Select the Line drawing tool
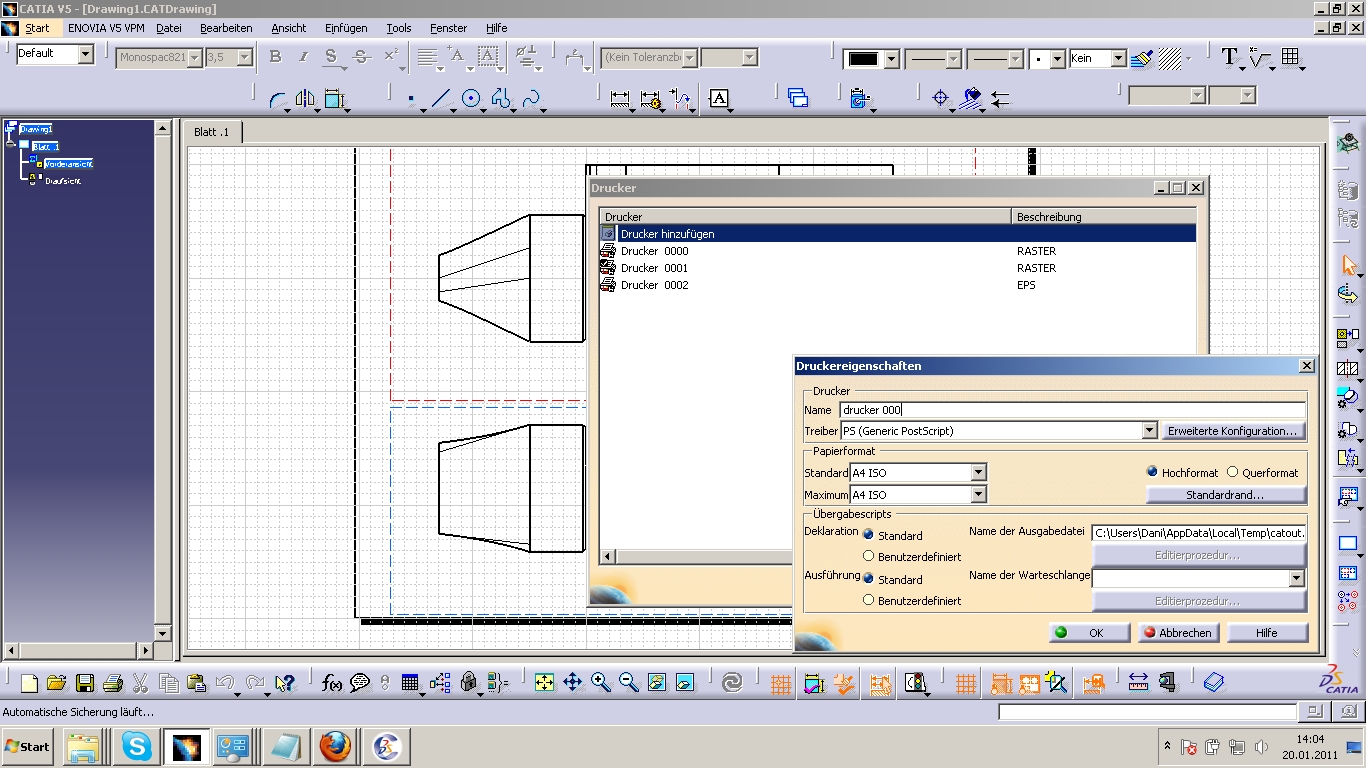Image resolution: width=1366 pixels, height=768 pixels. pyautogui.click(x=441, y=98)
